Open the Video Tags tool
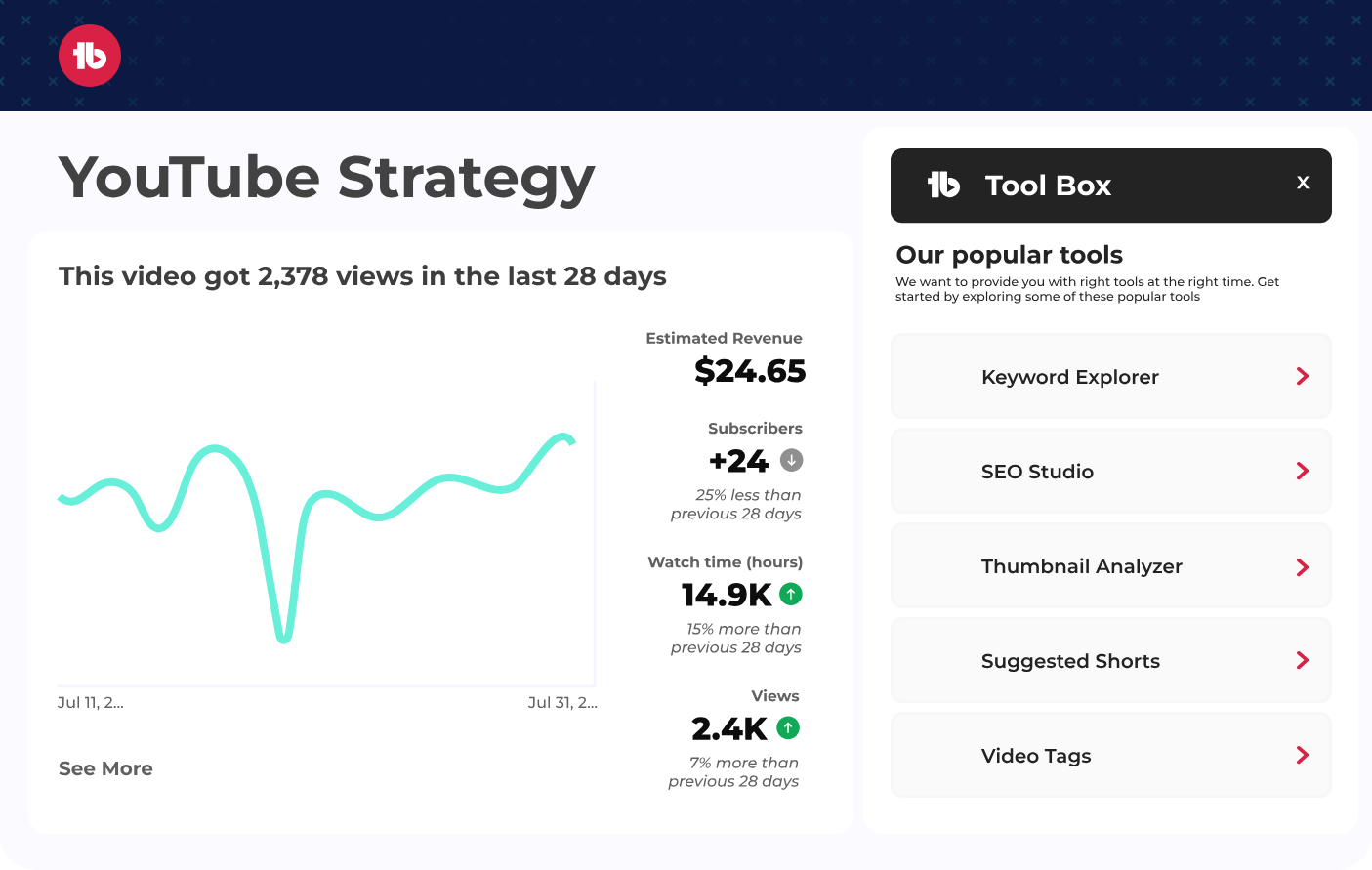Image resolution: width=1372 pixels, height=870 pixels. click(1036, 755)
